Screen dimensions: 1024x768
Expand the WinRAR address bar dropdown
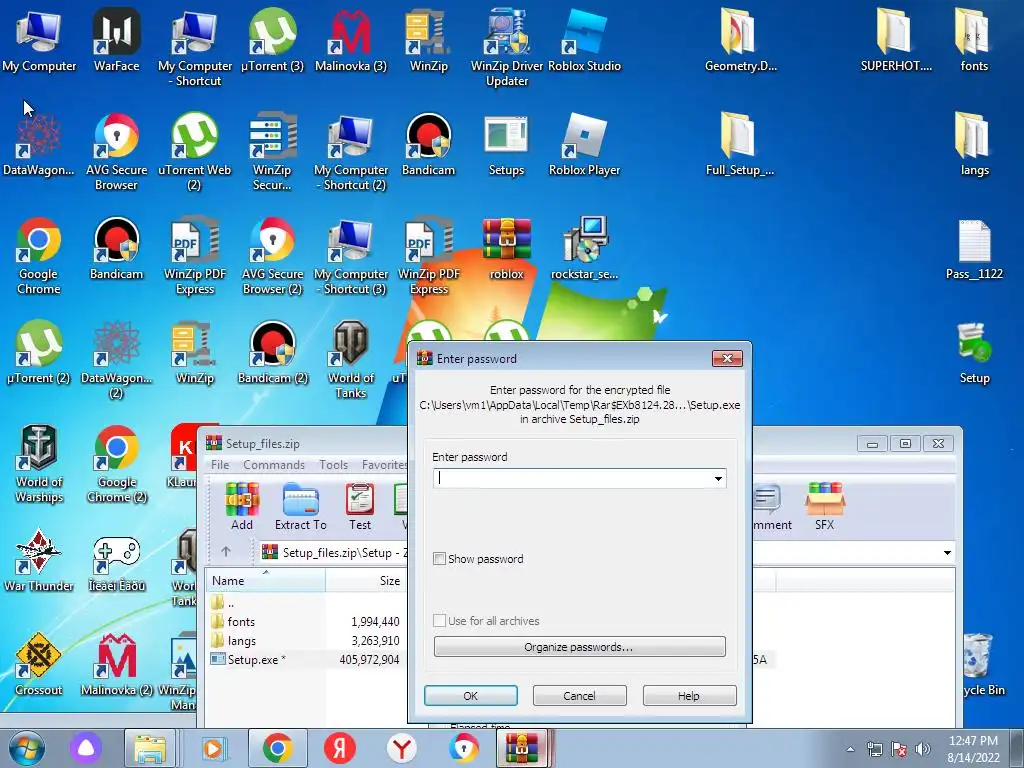[947, 552]
